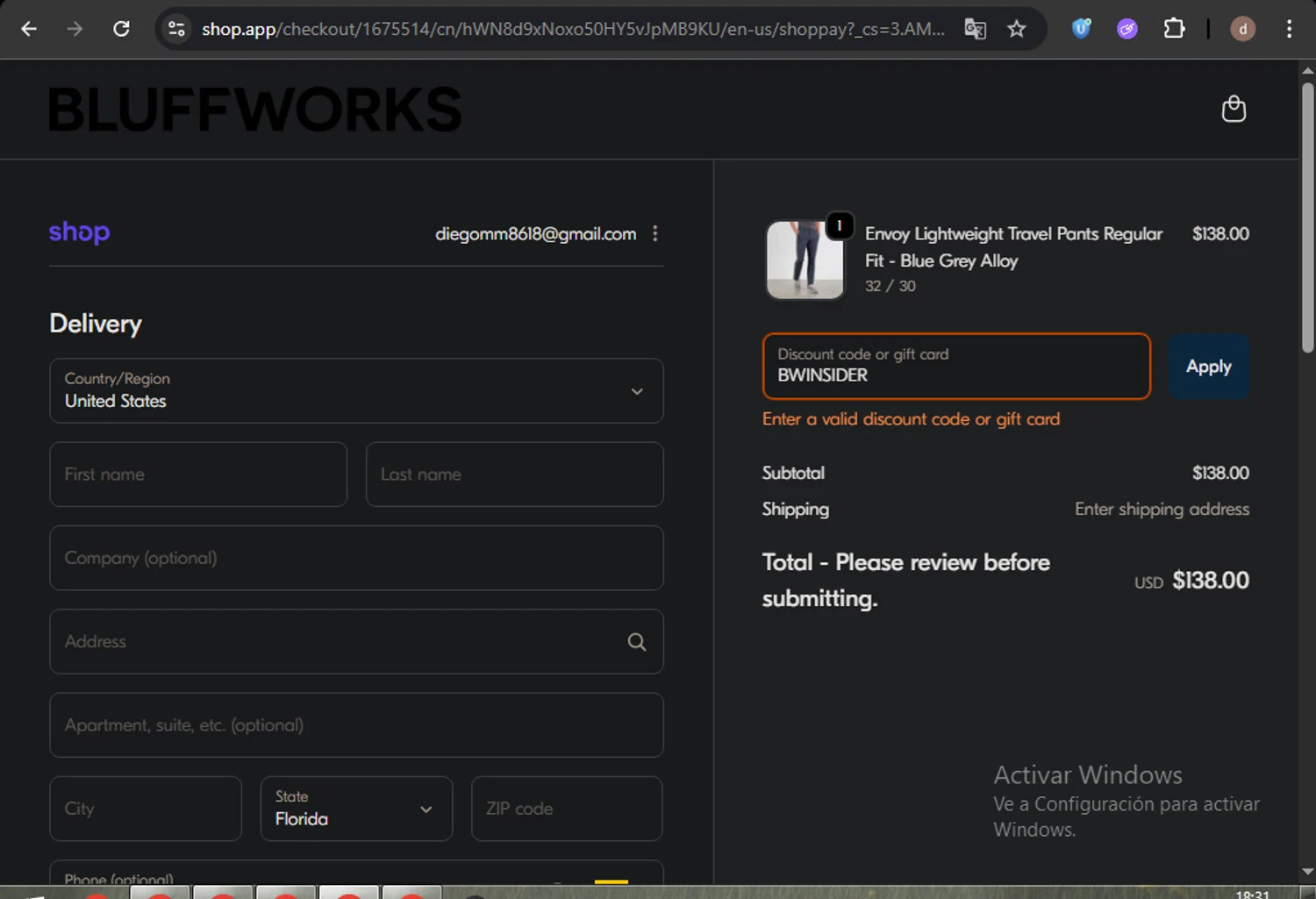Focus the City field

(x=146, y=809)
